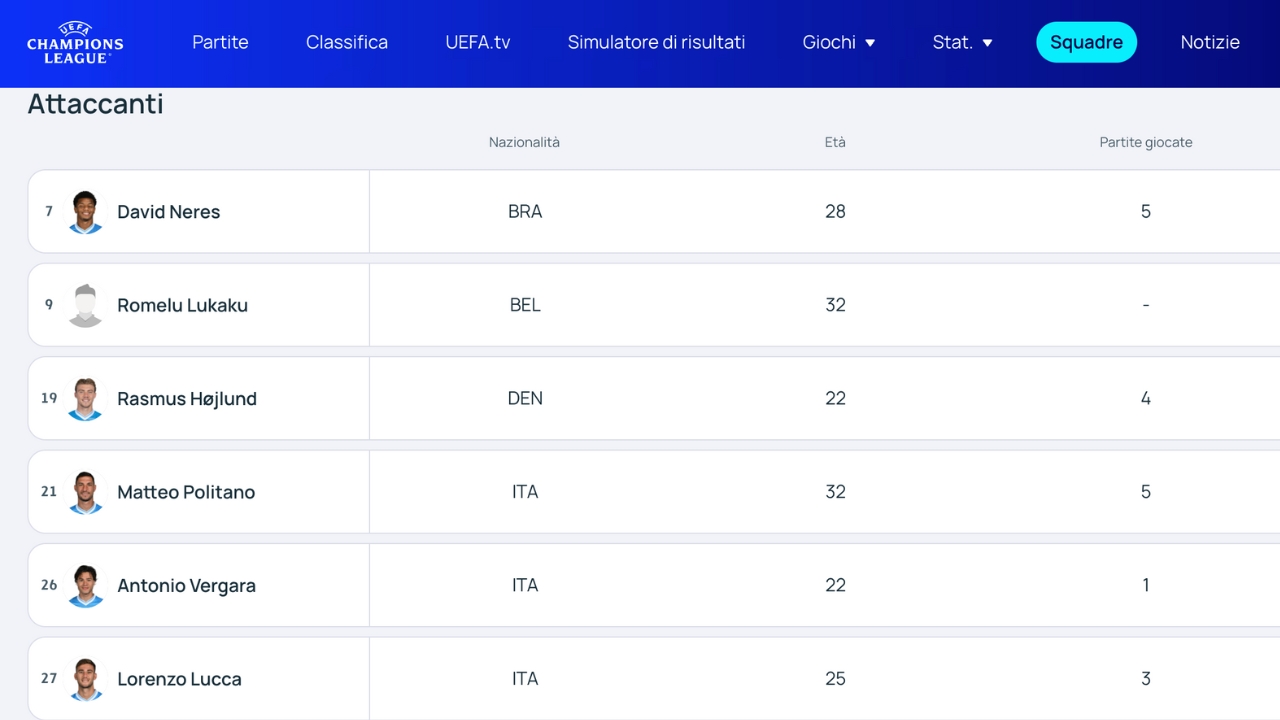Viewport: 1280px width, 720px height.
Task: Go to Classifica standings page
Action: (x=347, y=42)
